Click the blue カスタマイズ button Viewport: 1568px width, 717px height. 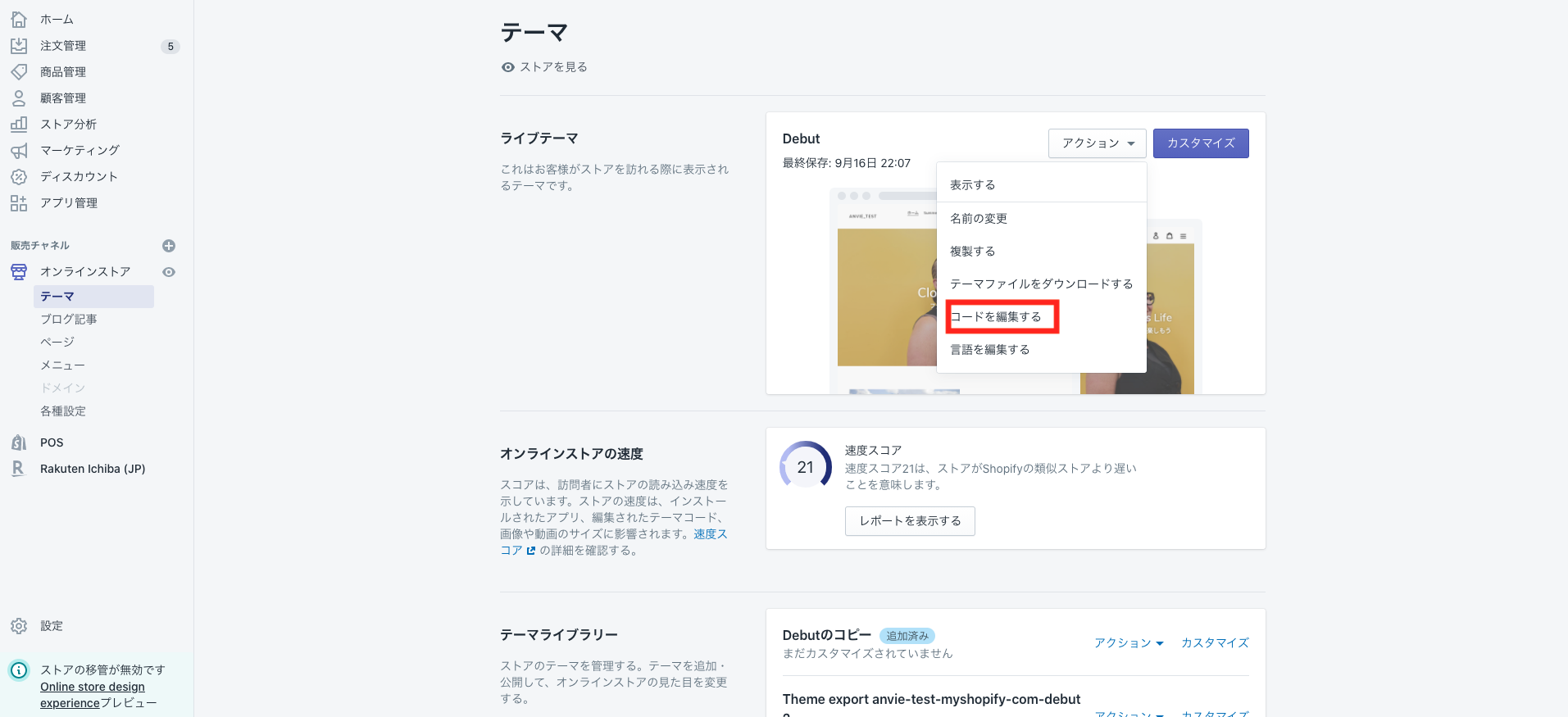pos(1201,143)
